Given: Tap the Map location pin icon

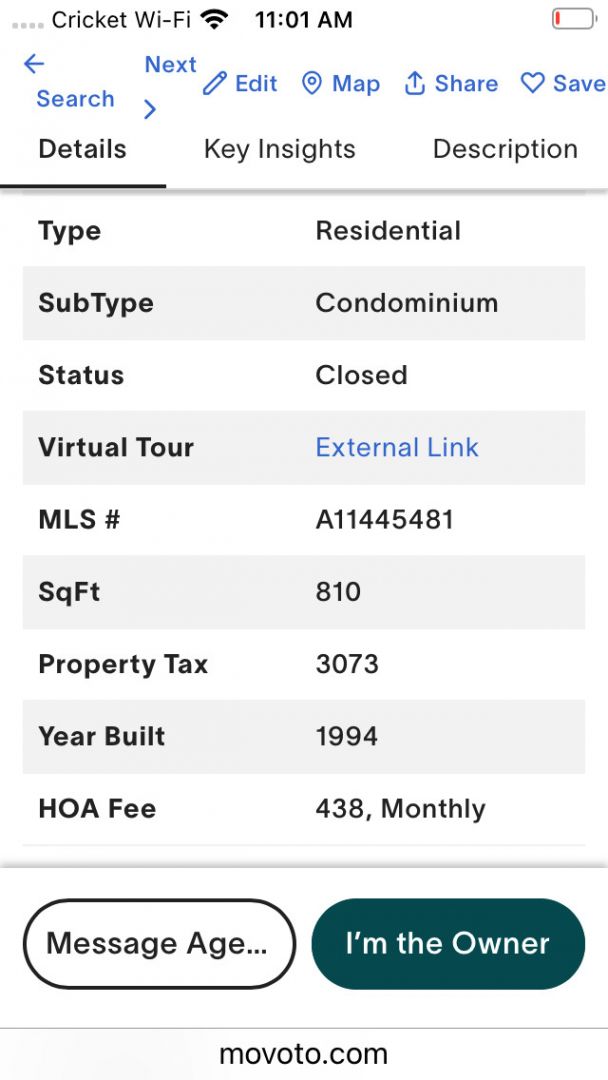Looking at the screenshot, I should [x=312, y=84].
